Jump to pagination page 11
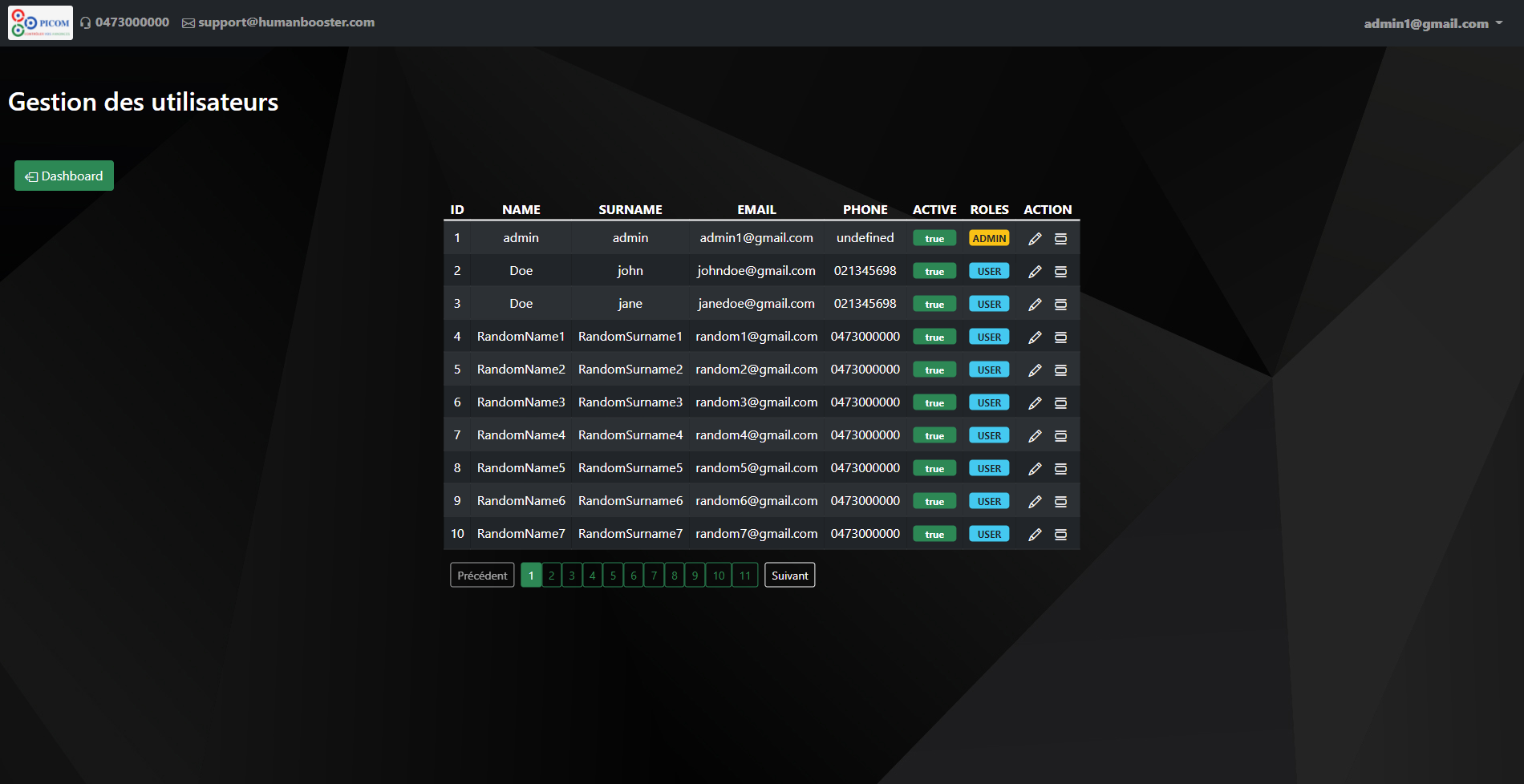Screen dimensions: 1524x784 click(745, 576)
